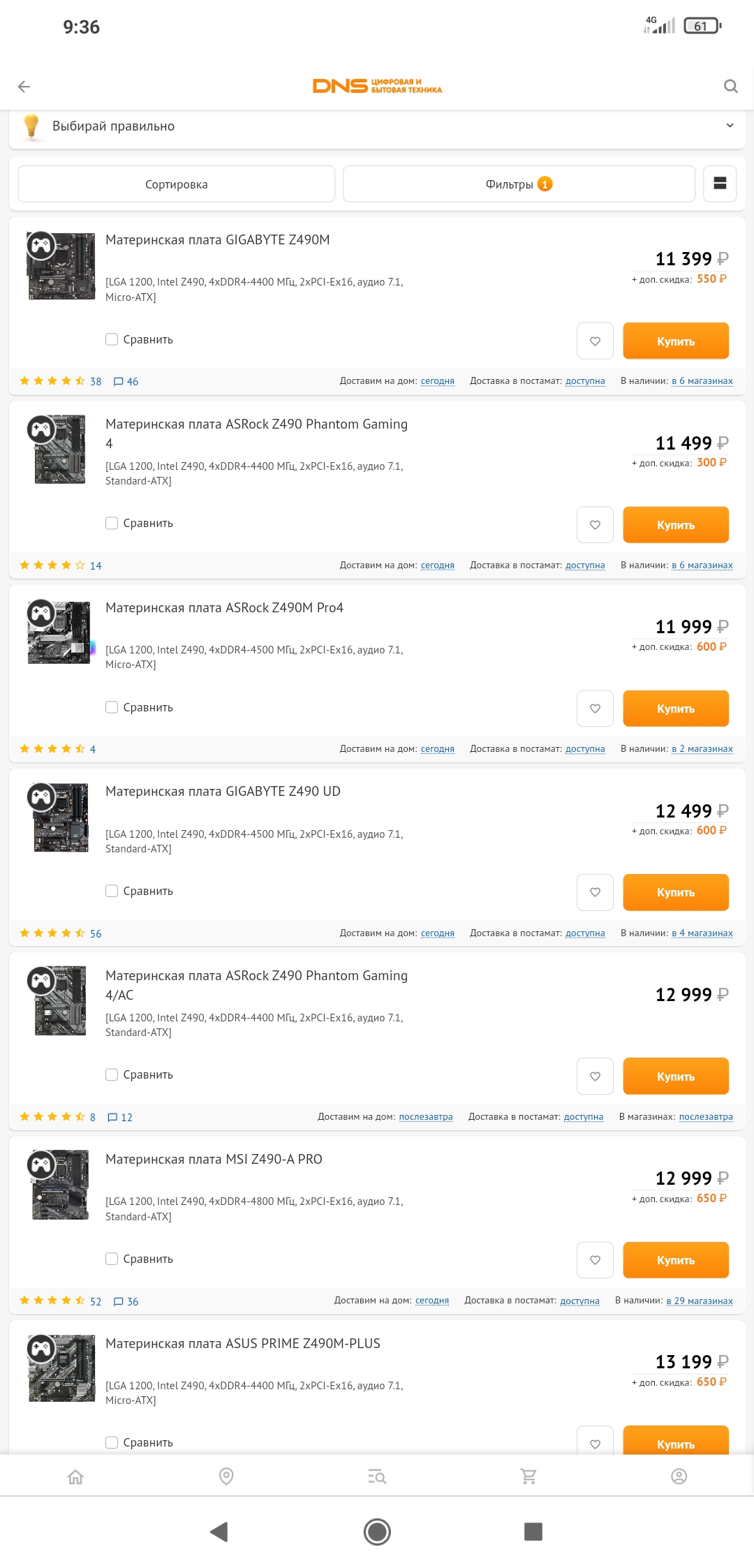Tick Compare for ASRock Z490M Pro4

coord(112,707)
